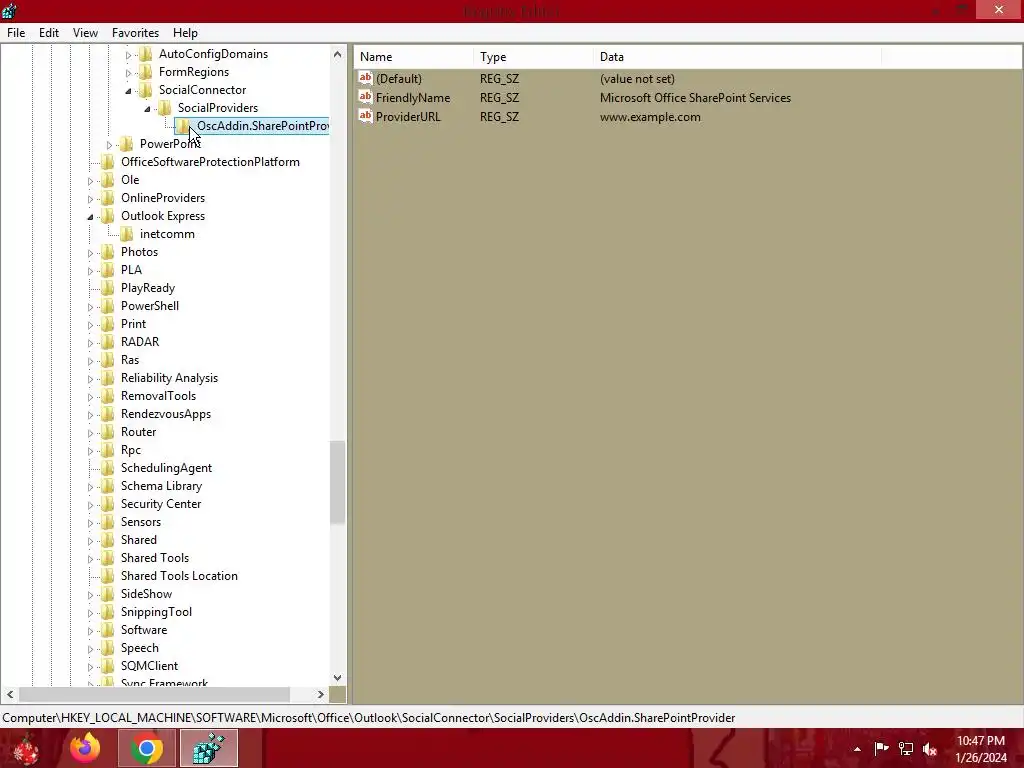Image resolution: width=1024 pixels, height=768 pixels.
Task: Click the www.example.com data value
Action: pos(650,117)
